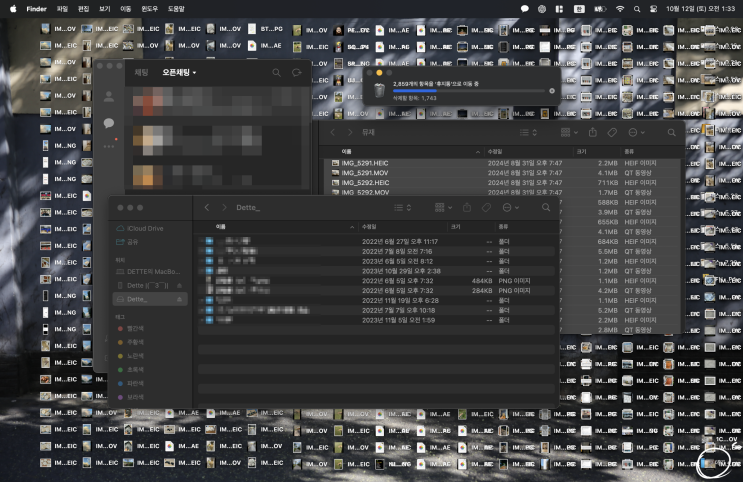Open the Apple menu
The height and width of the screenshot is (482, 743).
pyautogui.click(x=13, y=9)
